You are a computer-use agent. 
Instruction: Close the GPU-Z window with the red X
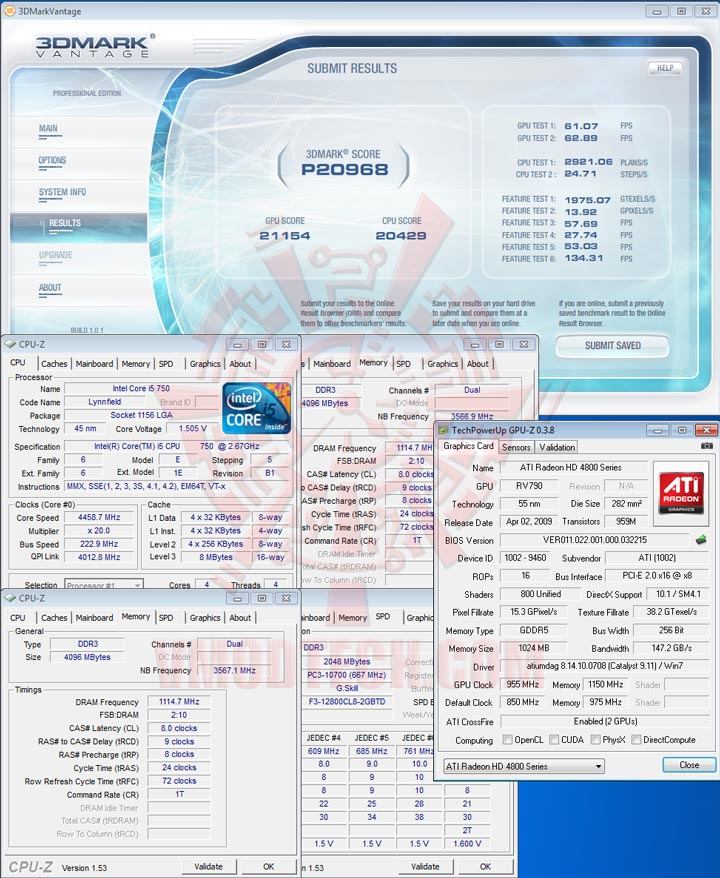[706, 430]
